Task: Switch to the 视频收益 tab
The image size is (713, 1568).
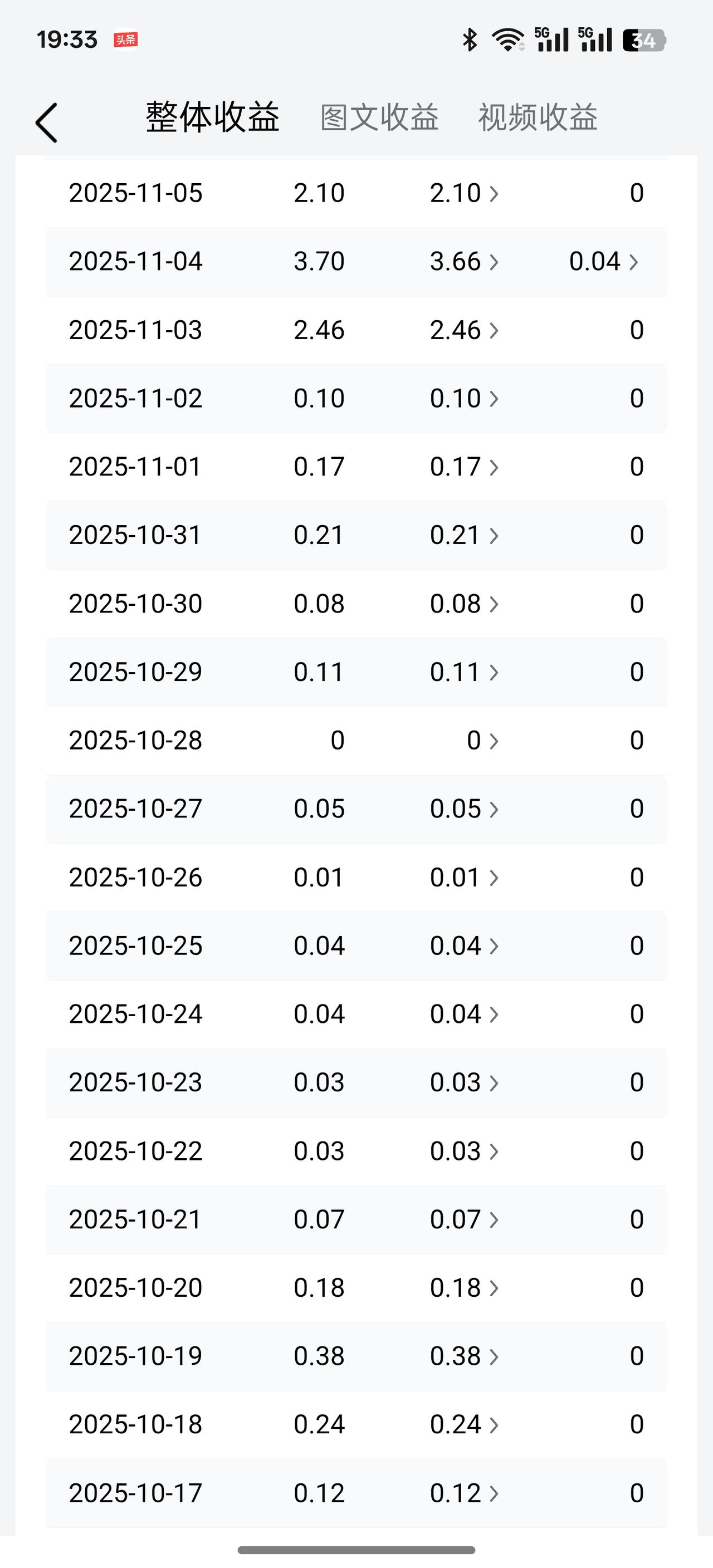Action: point(538,117)
